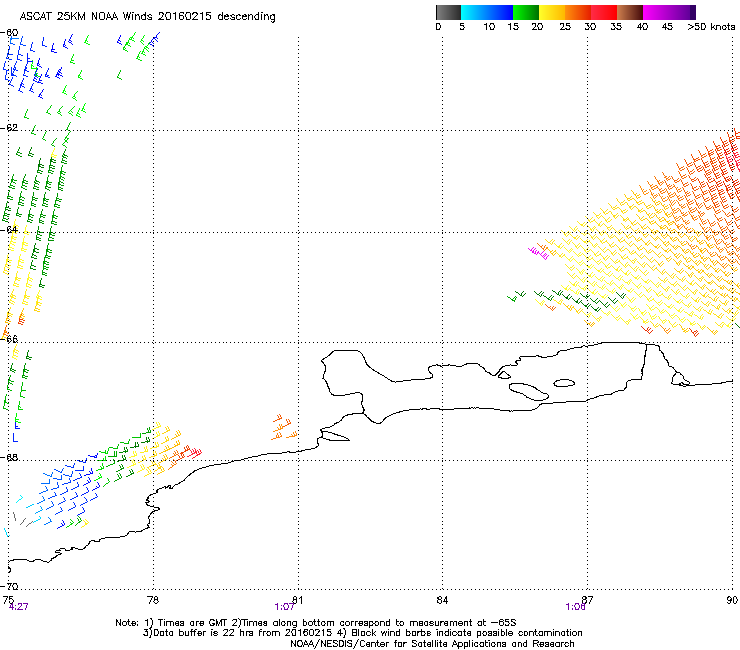Click the '81' longitude label
The width and height of the screenshot is (740, 650).
tap(297, 599)
